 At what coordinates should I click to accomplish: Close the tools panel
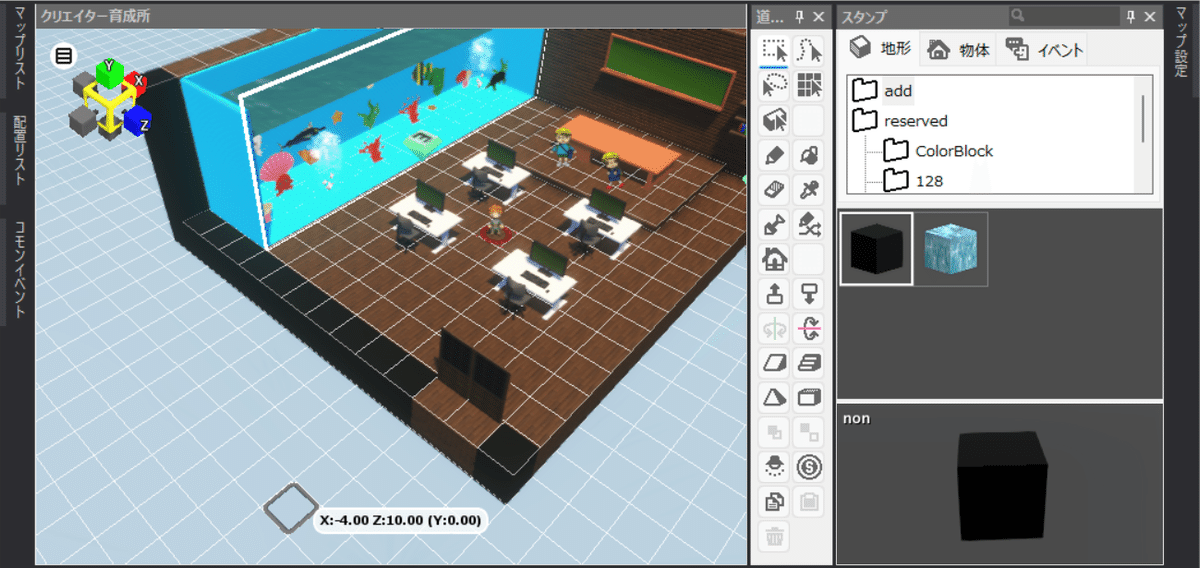click(819, 16)
